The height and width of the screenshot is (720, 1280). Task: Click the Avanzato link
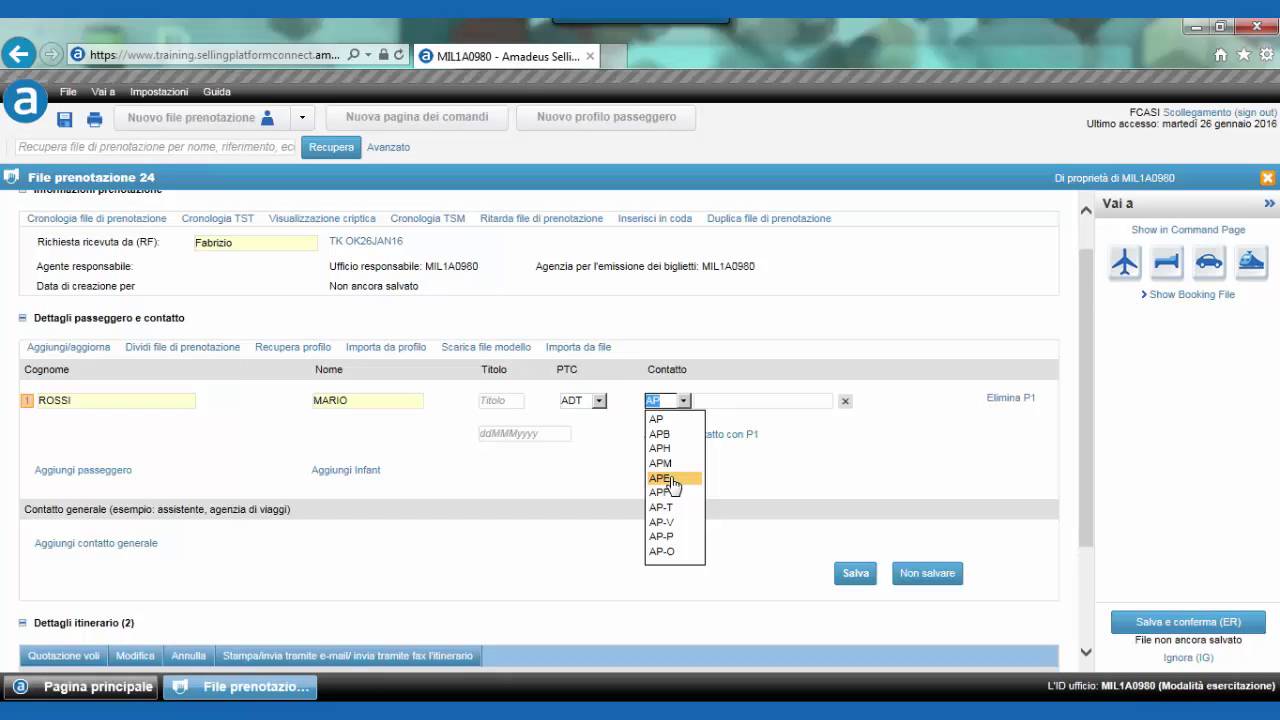pyautogui.click(x=388, y=147)
